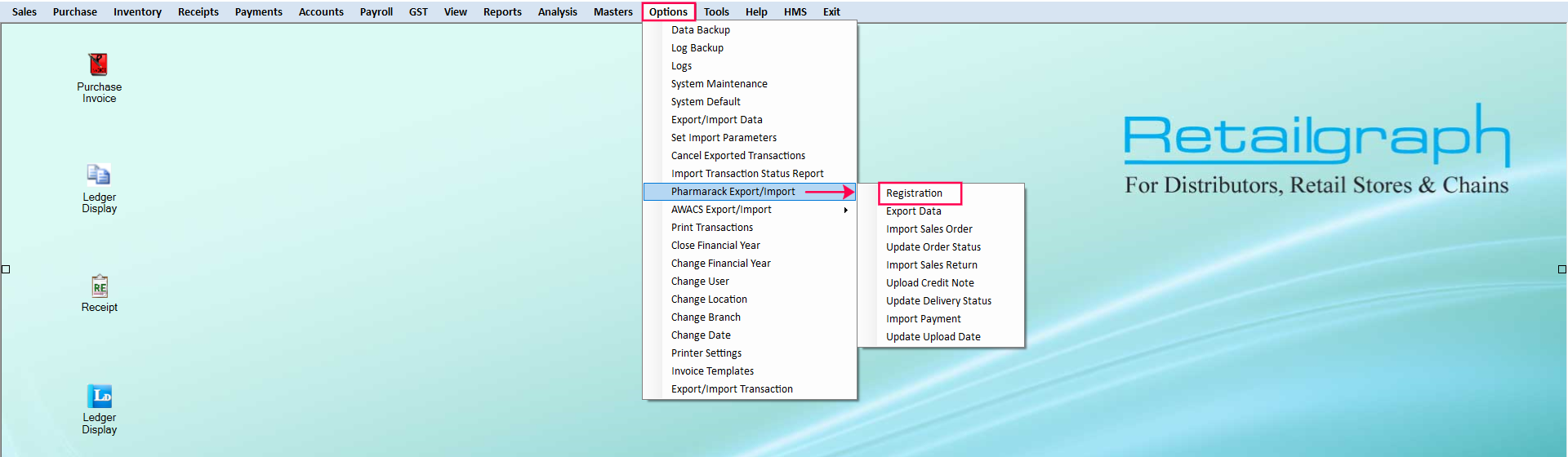
Task: Click Close Financial Year
Action: [715, 246]
